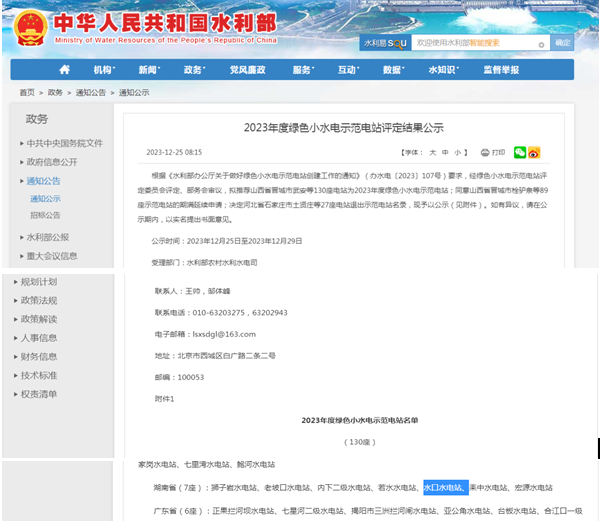Select small font size 小
This screenshot has width=600, height=521.
coord(458,153)
